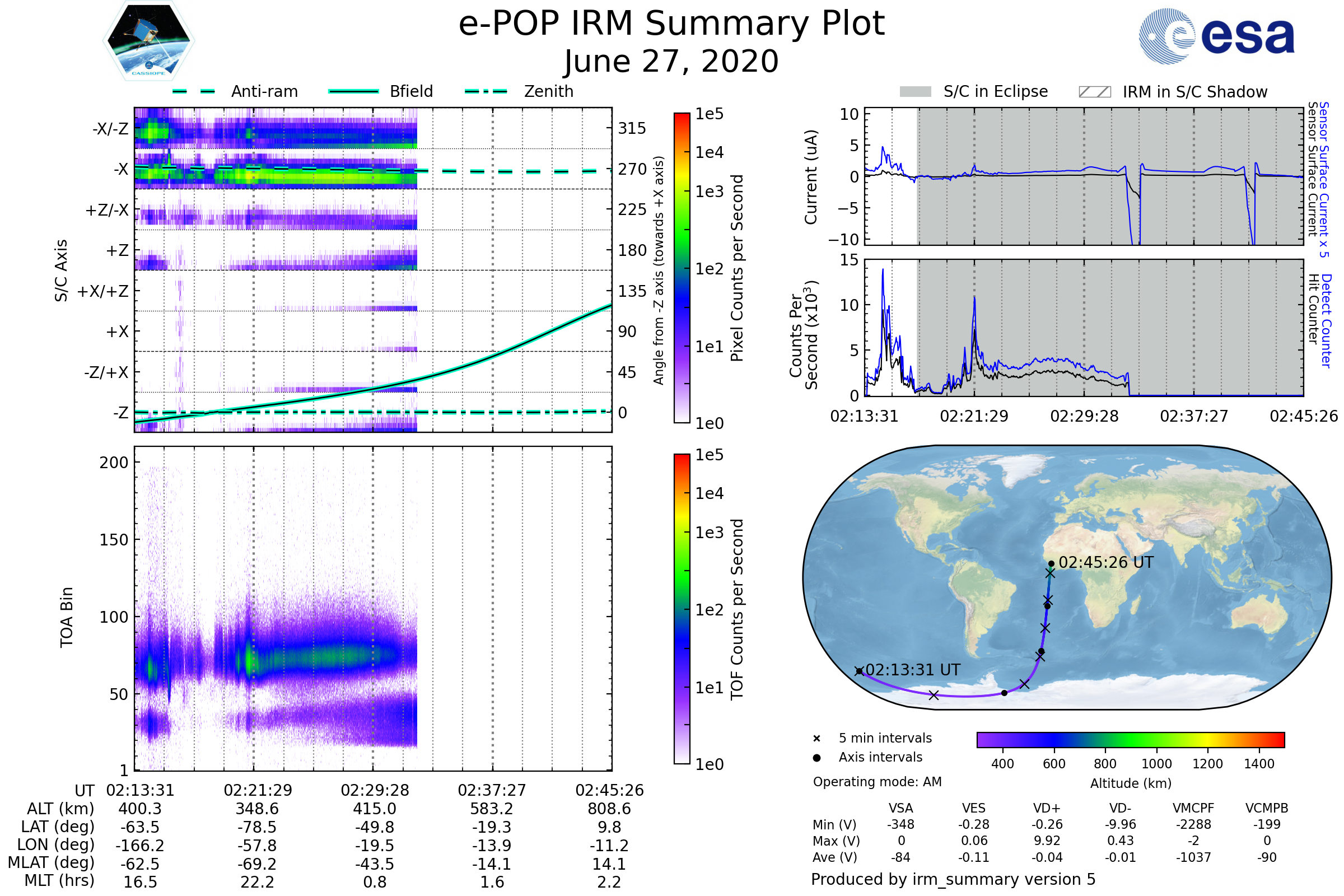Click the ESA logo
This screenshot has width=1344, height=896.
1216,36
